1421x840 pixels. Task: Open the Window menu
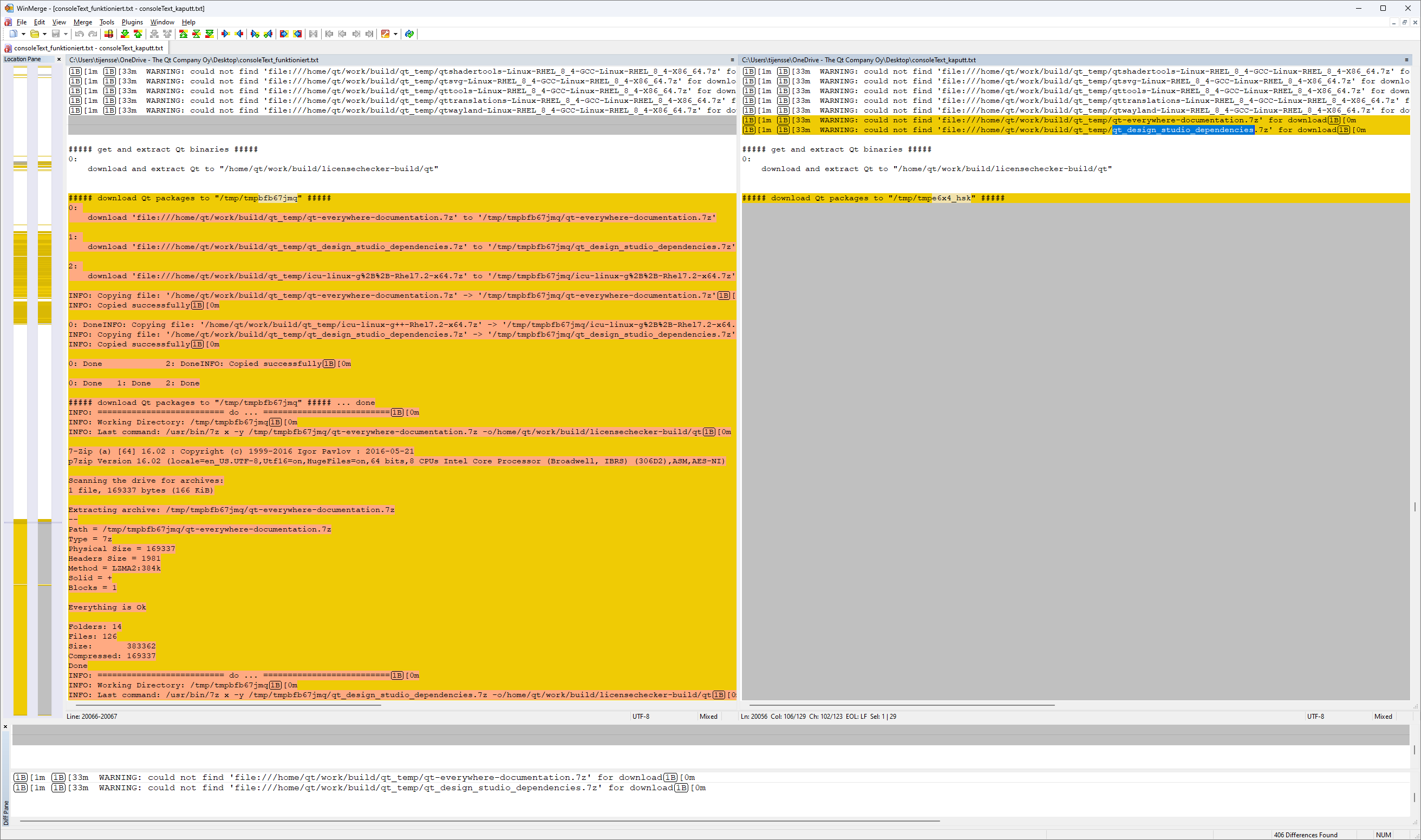click(162, 22)
